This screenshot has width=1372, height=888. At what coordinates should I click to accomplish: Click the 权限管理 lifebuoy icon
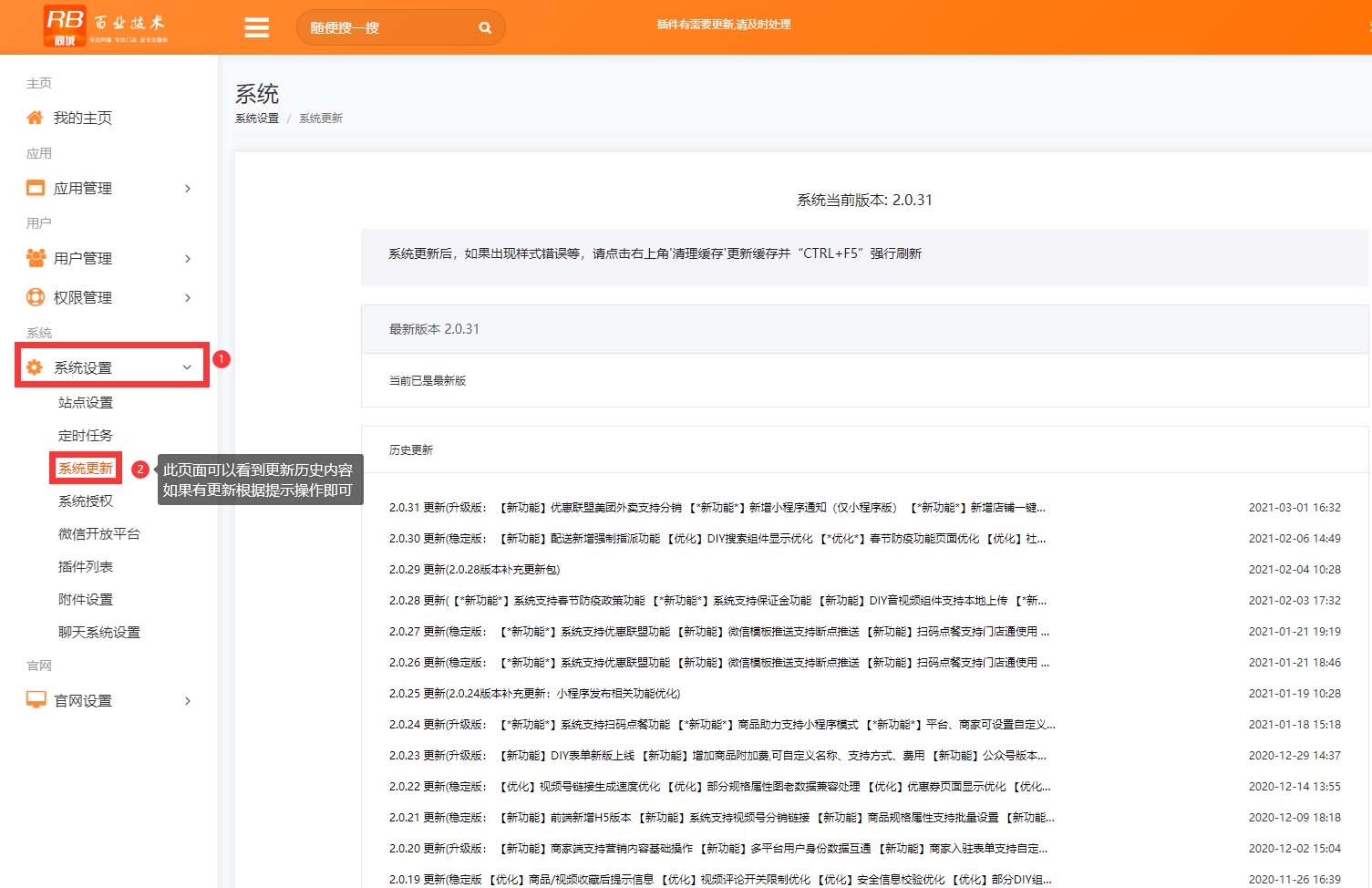(x=36, y=297)
